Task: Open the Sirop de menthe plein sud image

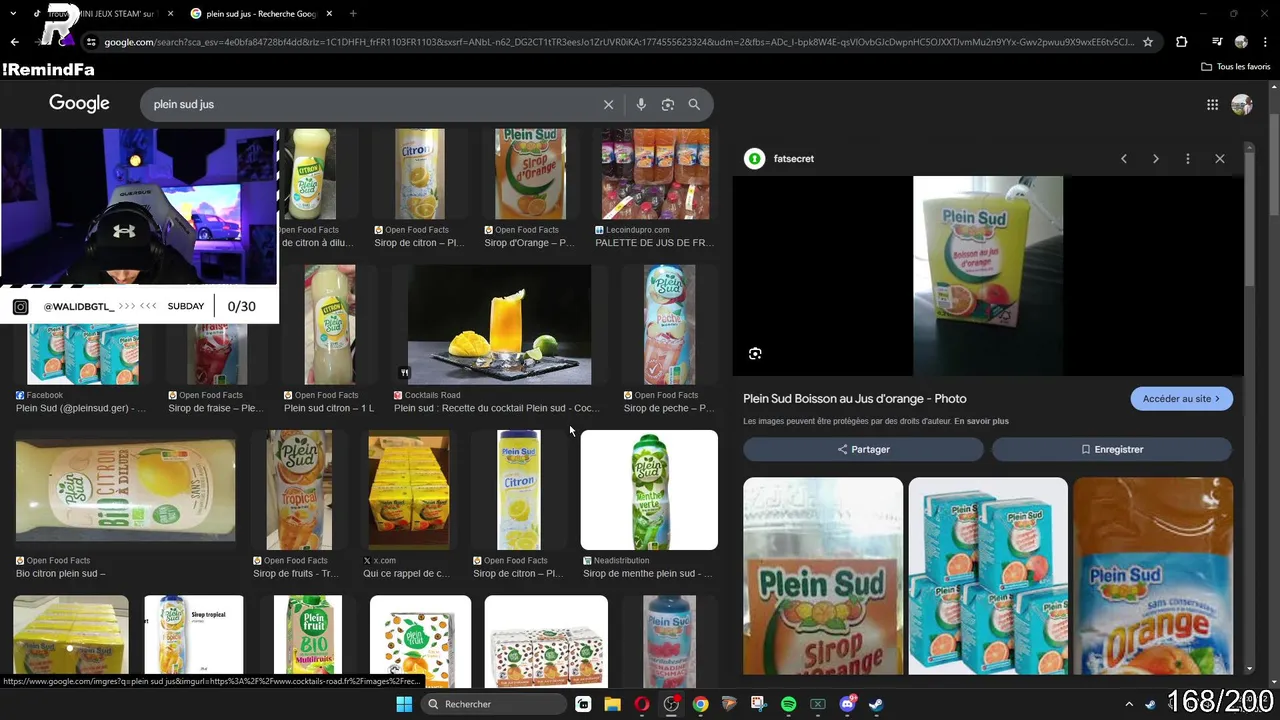Action: [649, 490]
